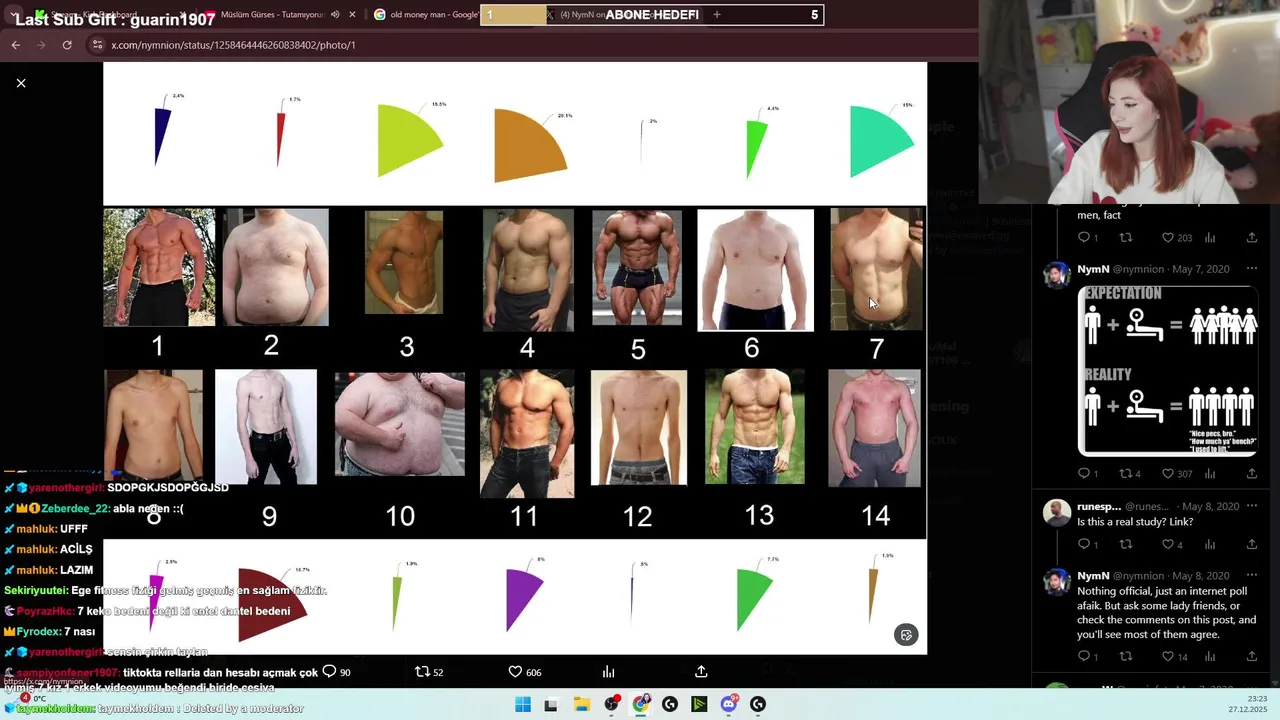Repost the main photo post with 52 reposts
Viewport: 1280px width, 720px height.
[429, 672]
